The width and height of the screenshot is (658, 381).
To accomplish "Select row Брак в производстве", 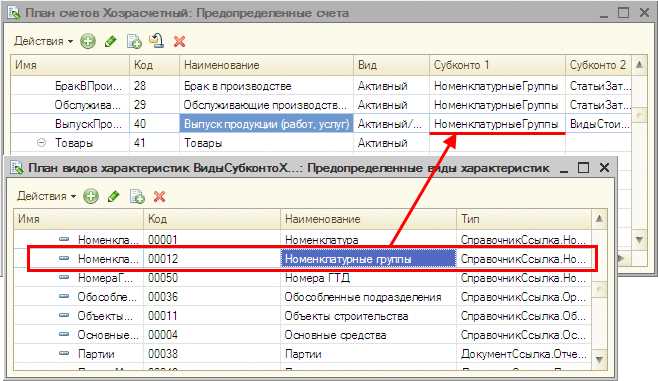I will pyautogui.click(x=321, y=86).
